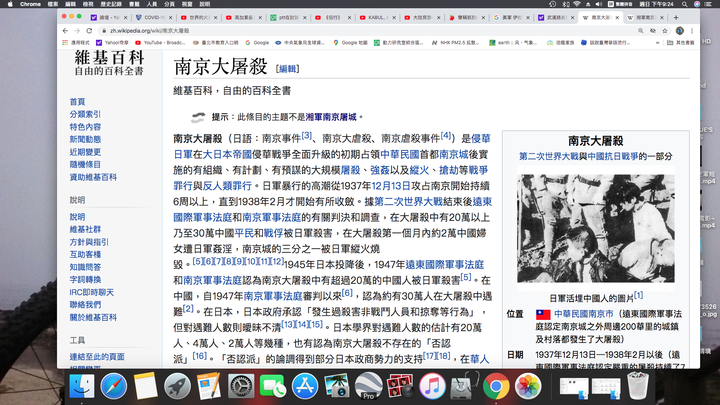Open 近期變更 in the sidebar
720x405 pixels.
[85, 152]
